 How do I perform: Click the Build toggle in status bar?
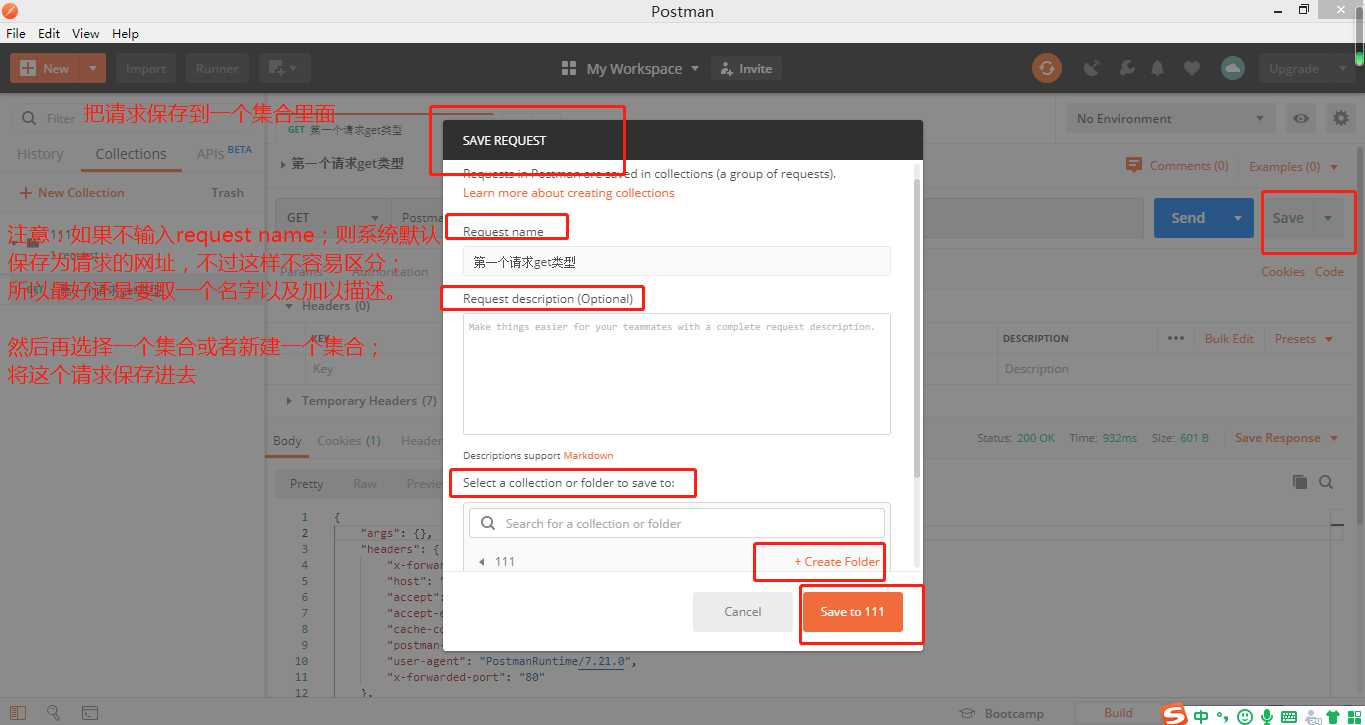1118,713
